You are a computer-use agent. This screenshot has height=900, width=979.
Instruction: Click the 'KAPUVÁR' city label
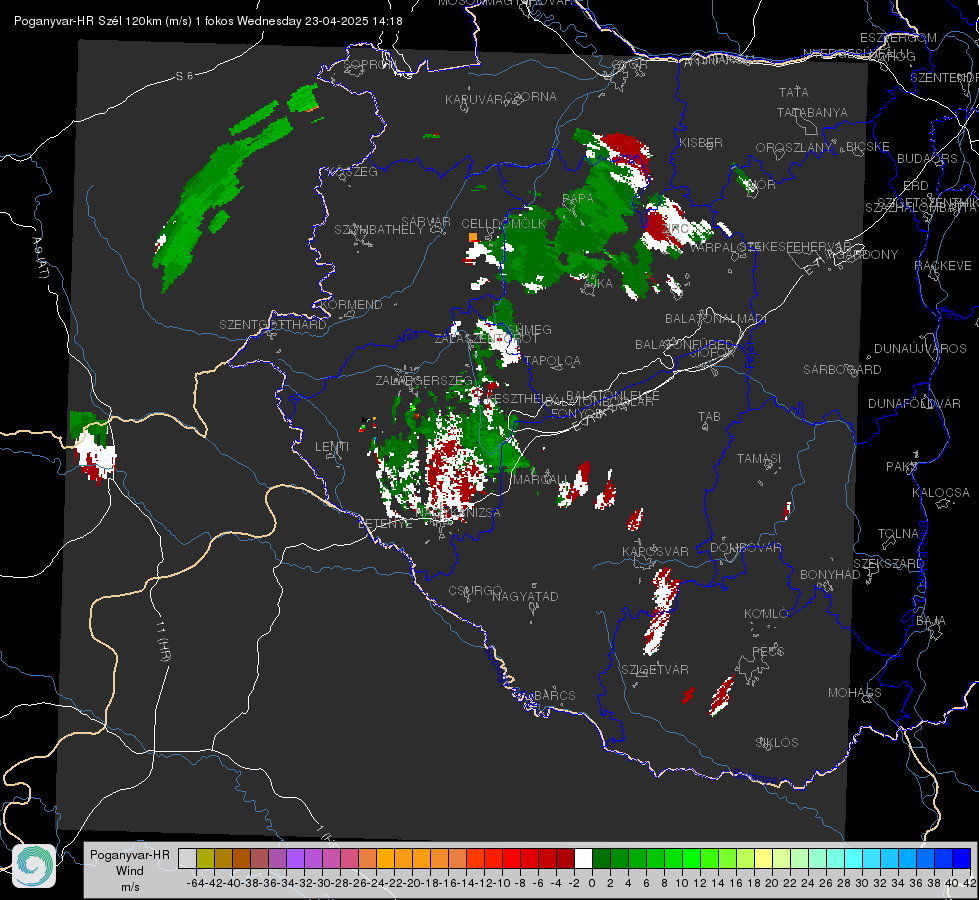[474, 100]
